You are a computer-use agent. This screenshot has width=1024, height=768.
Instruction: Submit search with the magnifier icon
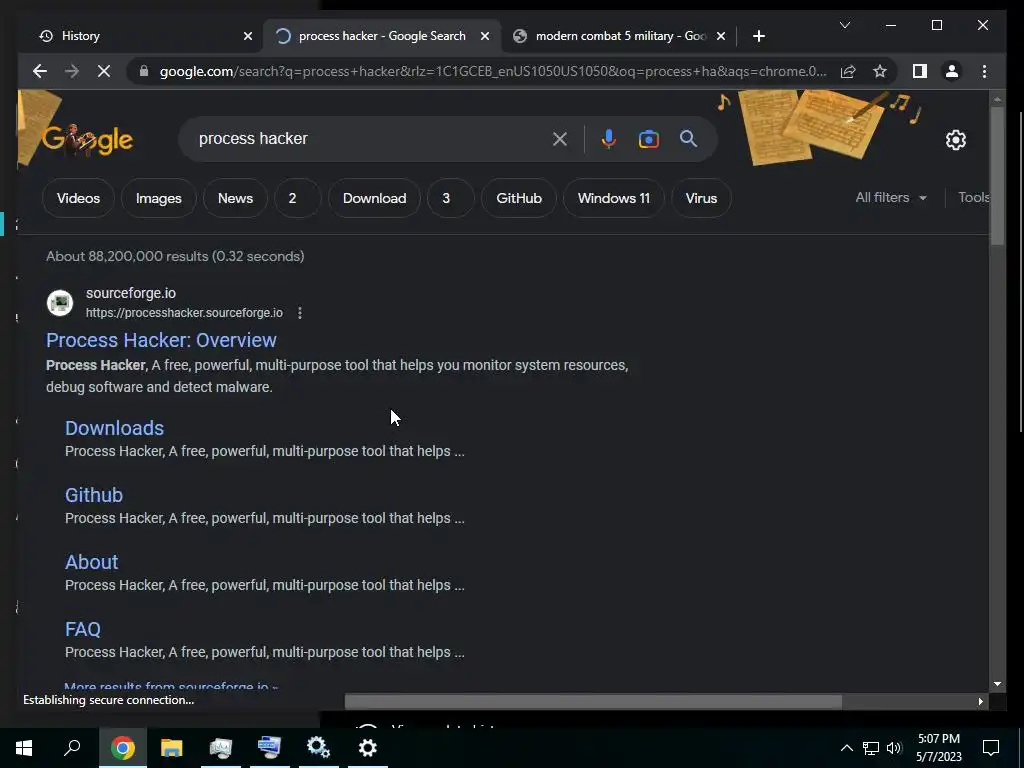click(688, 138)
